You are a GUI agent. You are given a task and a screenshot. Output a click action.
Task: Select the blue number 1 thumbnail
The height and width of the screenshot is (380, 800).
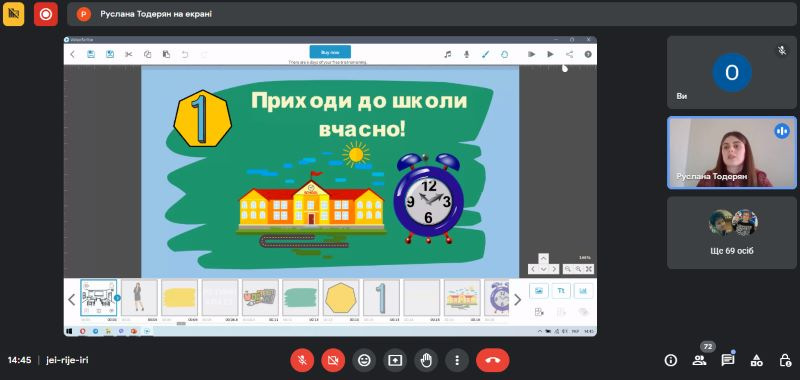pyautogui.click(x=381, y=297)
